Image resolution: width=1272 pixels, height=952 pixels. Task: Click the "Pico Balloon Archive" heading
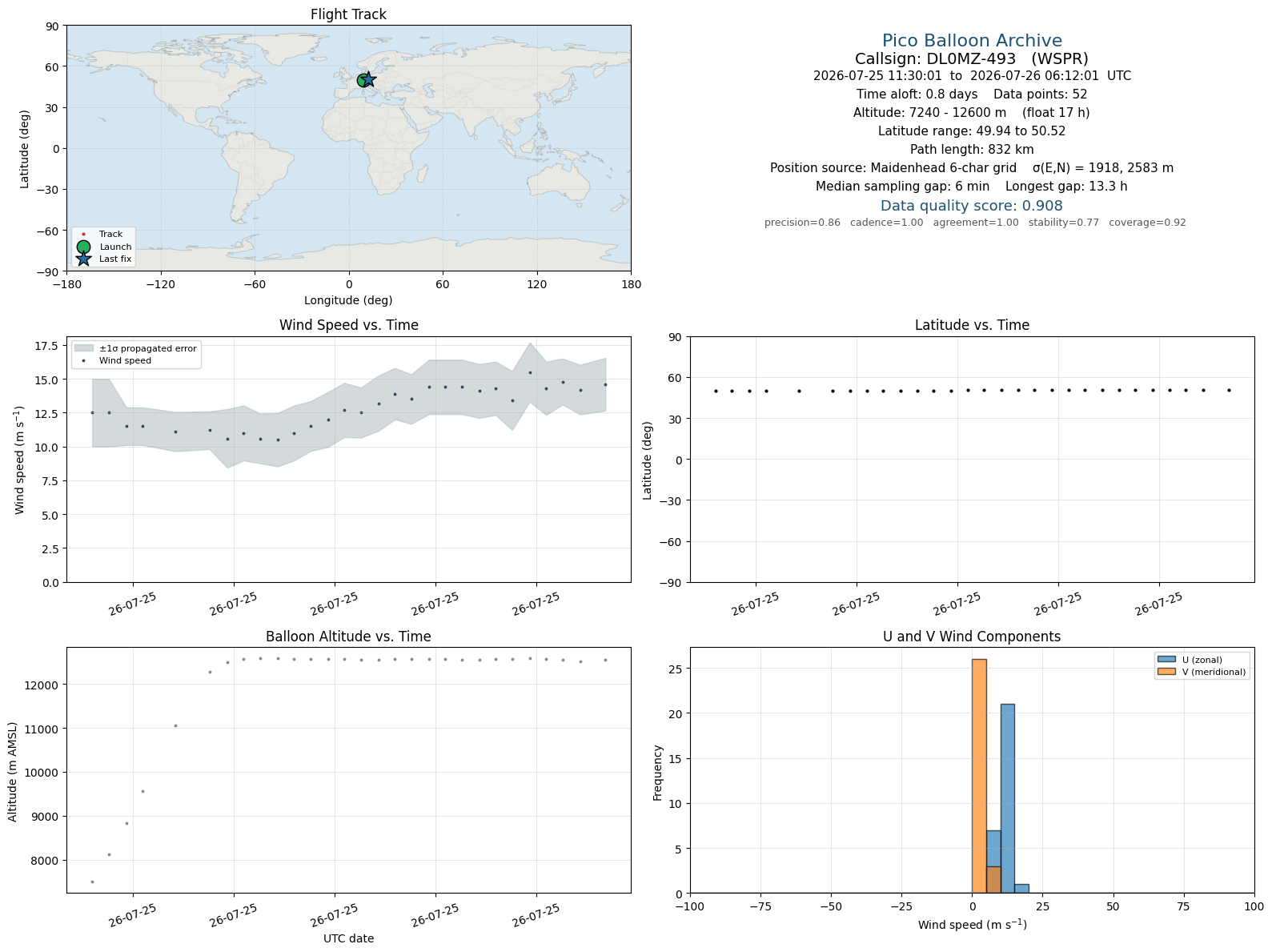972,41
